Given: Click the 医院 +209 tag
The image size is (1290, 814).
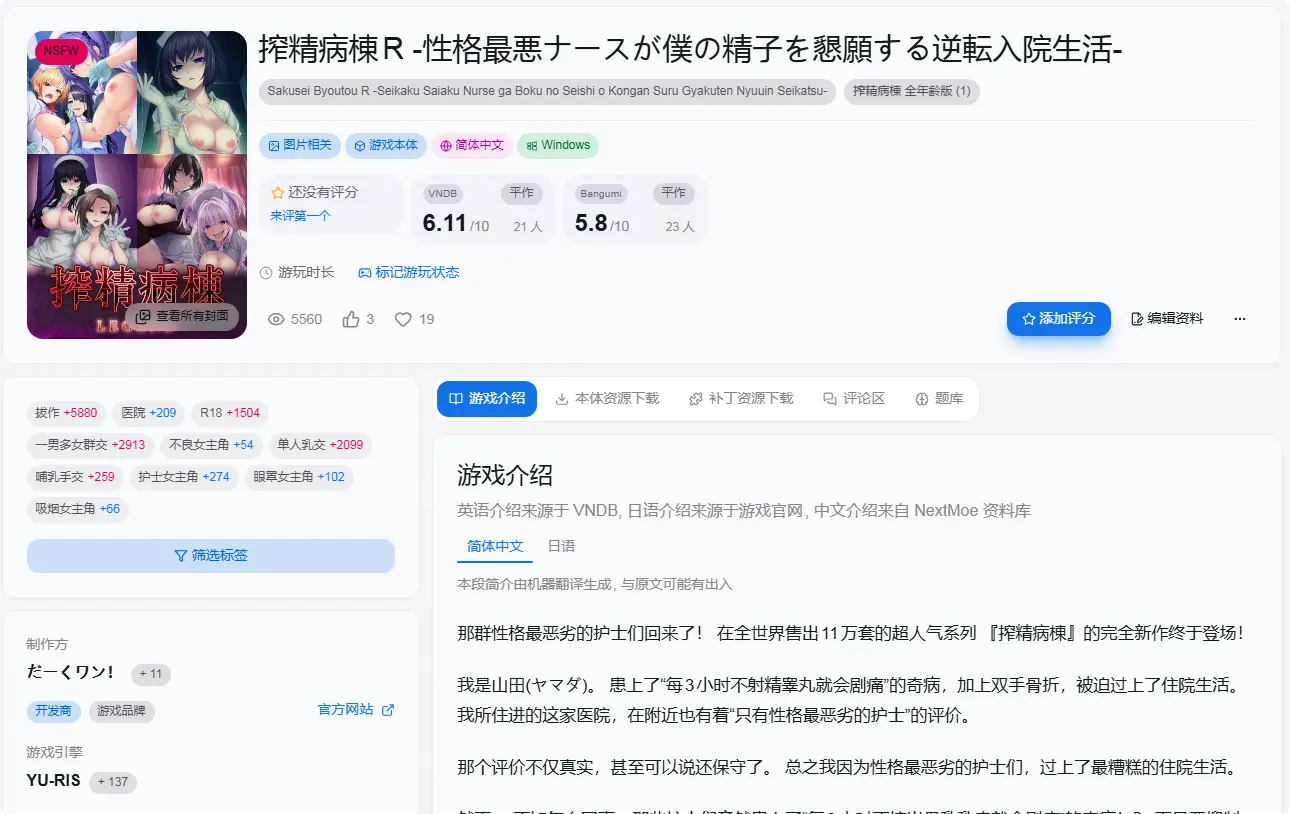Looking at the screenshot, I should click(148, 413).
